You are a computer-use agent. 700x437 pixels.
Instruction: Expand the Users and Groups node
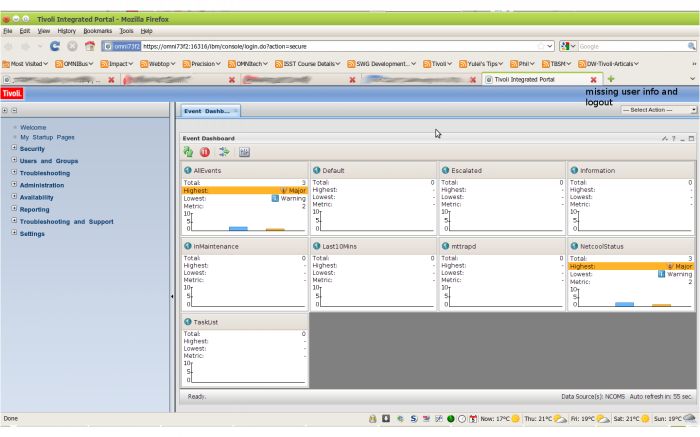pyautogui.click(x=14, y=160)
